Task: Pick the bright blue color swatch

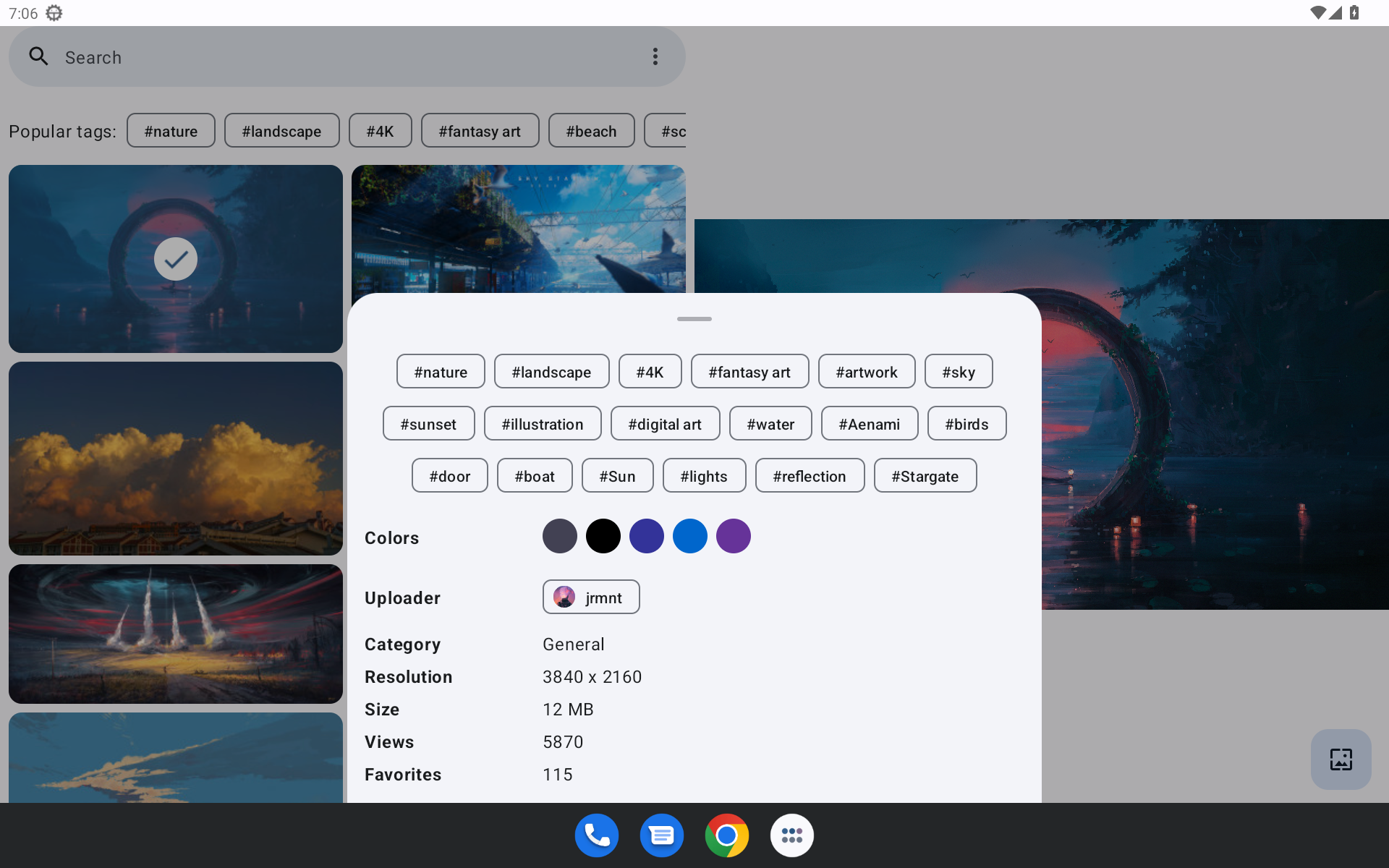Action: [x=689, y=537]
